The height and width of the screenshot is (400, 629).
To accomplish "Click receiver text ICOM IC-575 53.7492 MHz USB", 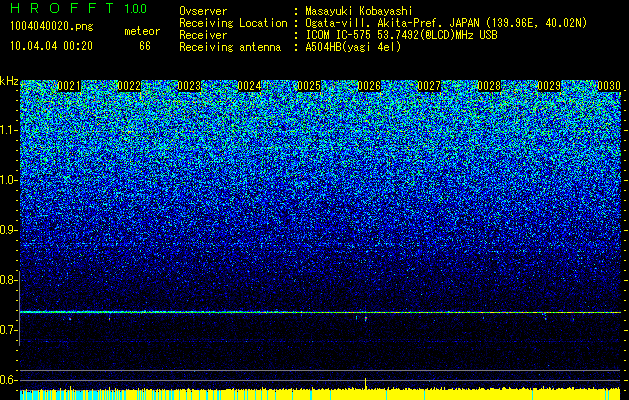I will point(401,35).
